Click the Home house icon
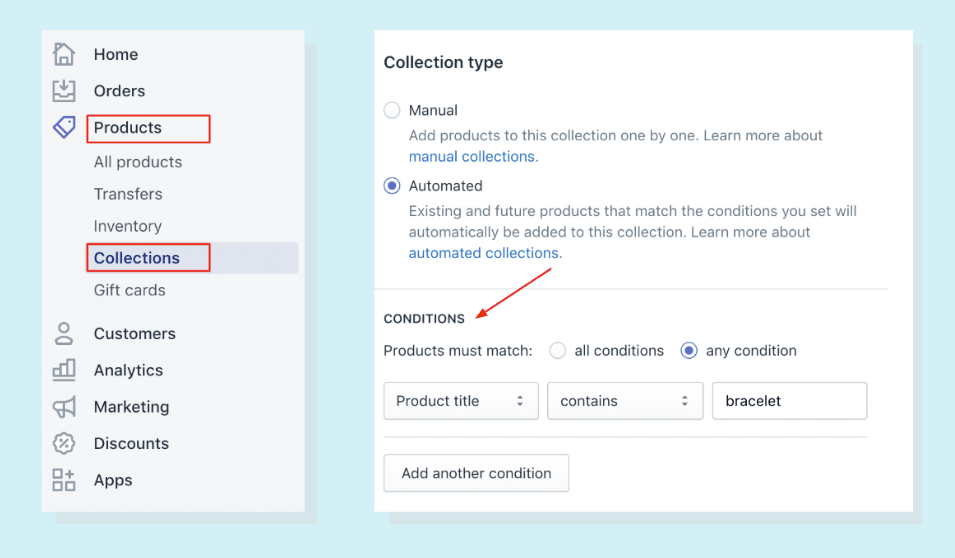Screen dimensions: 955x558 pyautogui.click(x=64, y=54)
